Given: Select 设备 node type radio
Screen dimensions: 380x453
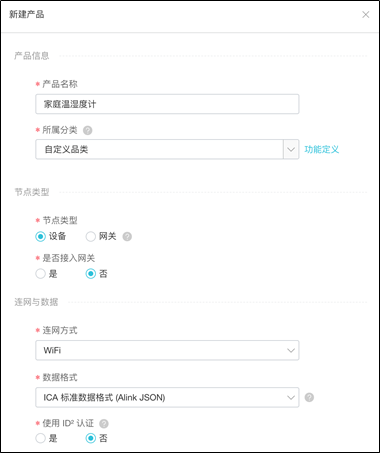Looking at the screenshot, I should click(x=41, y=237).
